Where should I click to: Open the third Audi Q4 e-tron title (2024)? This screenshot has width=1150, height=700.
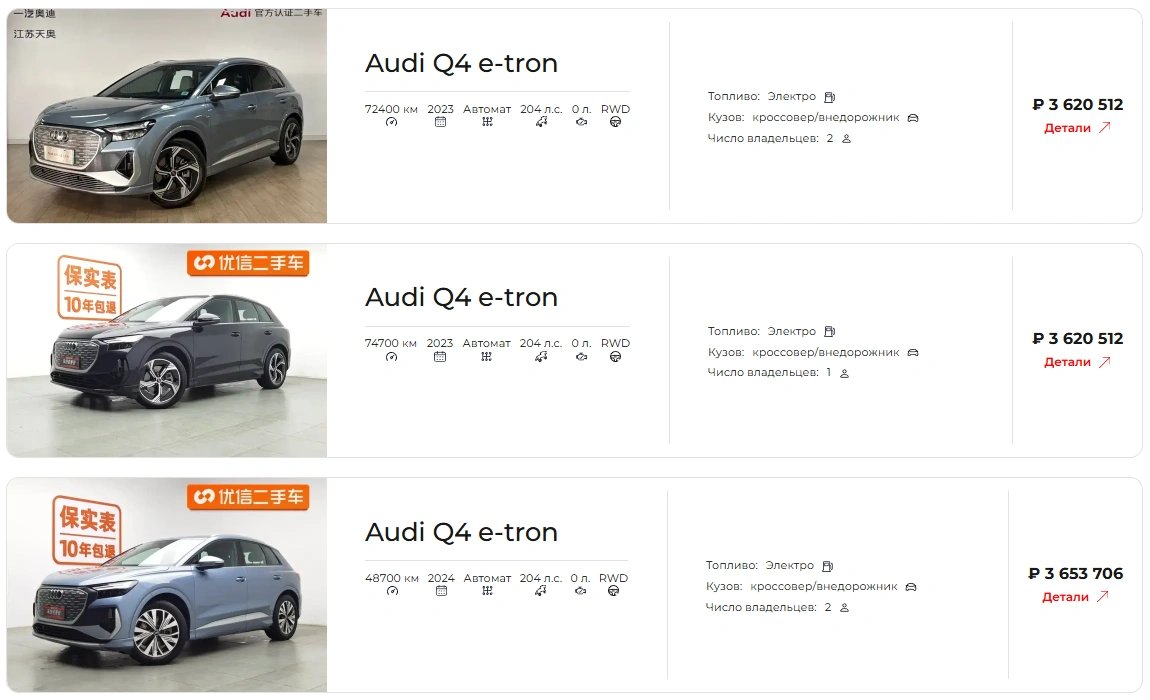(461, 532)
